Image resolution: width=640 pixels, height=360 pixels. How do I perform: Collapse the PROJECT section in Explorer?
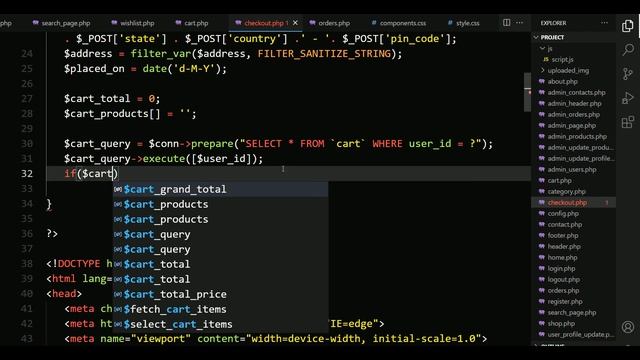pos(573,37)
